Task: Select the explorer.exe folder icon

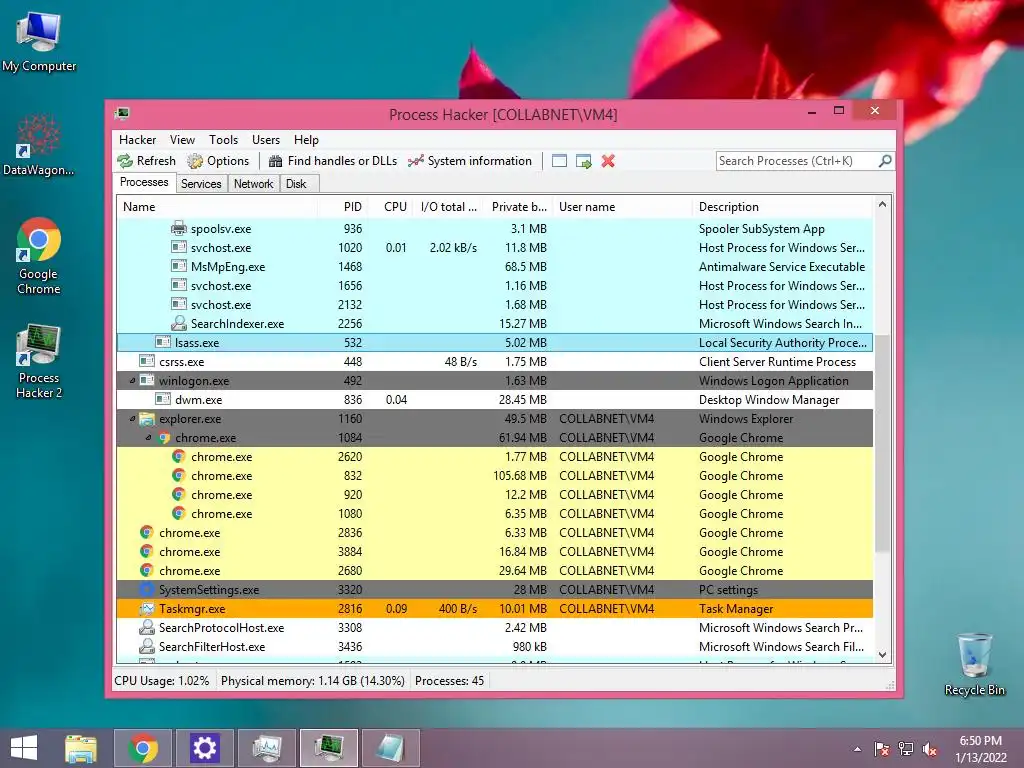Action: (x=147, y=419)
